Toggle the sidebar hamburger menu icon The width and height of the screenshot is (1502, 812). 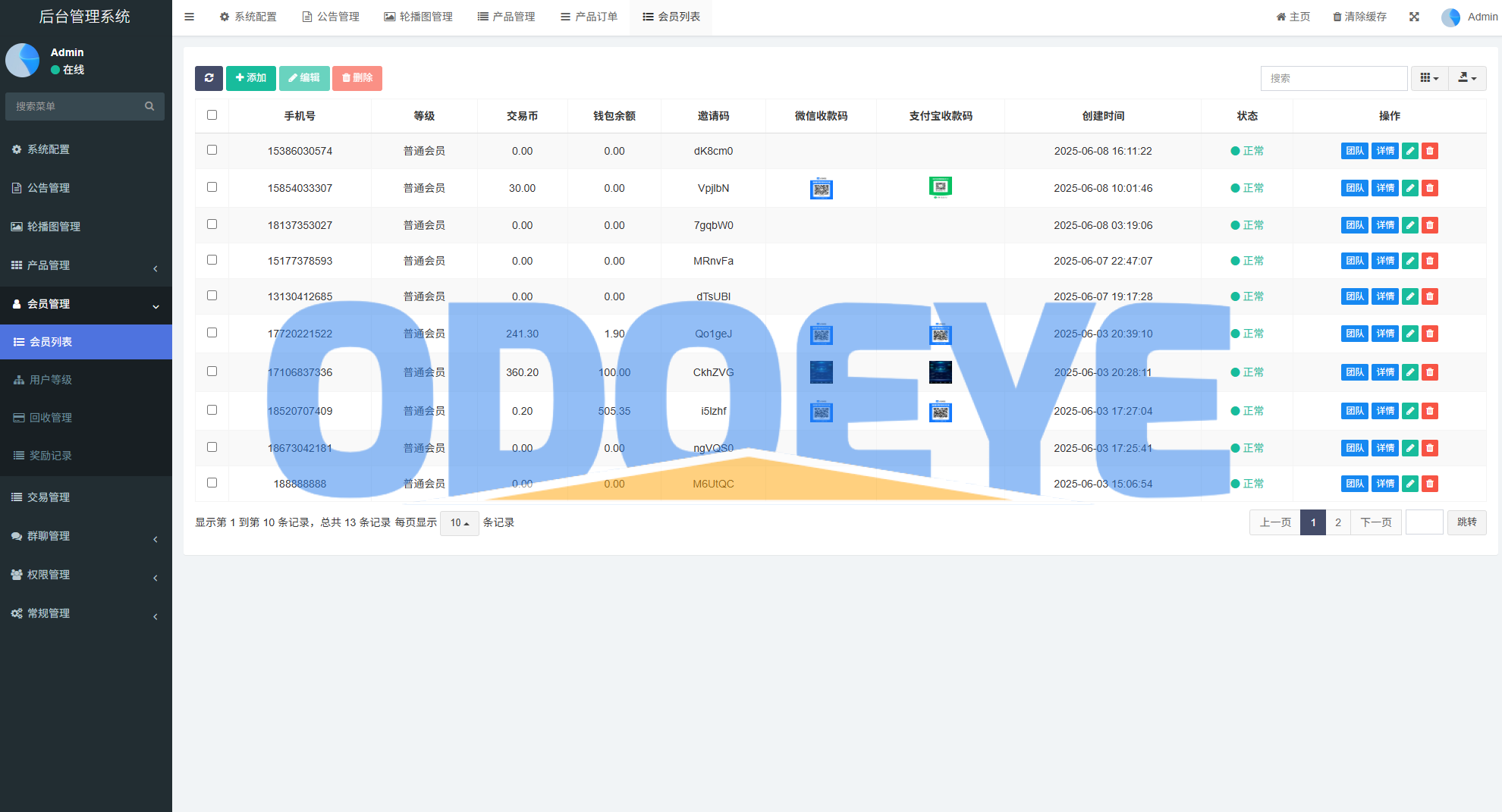[190, 17]
